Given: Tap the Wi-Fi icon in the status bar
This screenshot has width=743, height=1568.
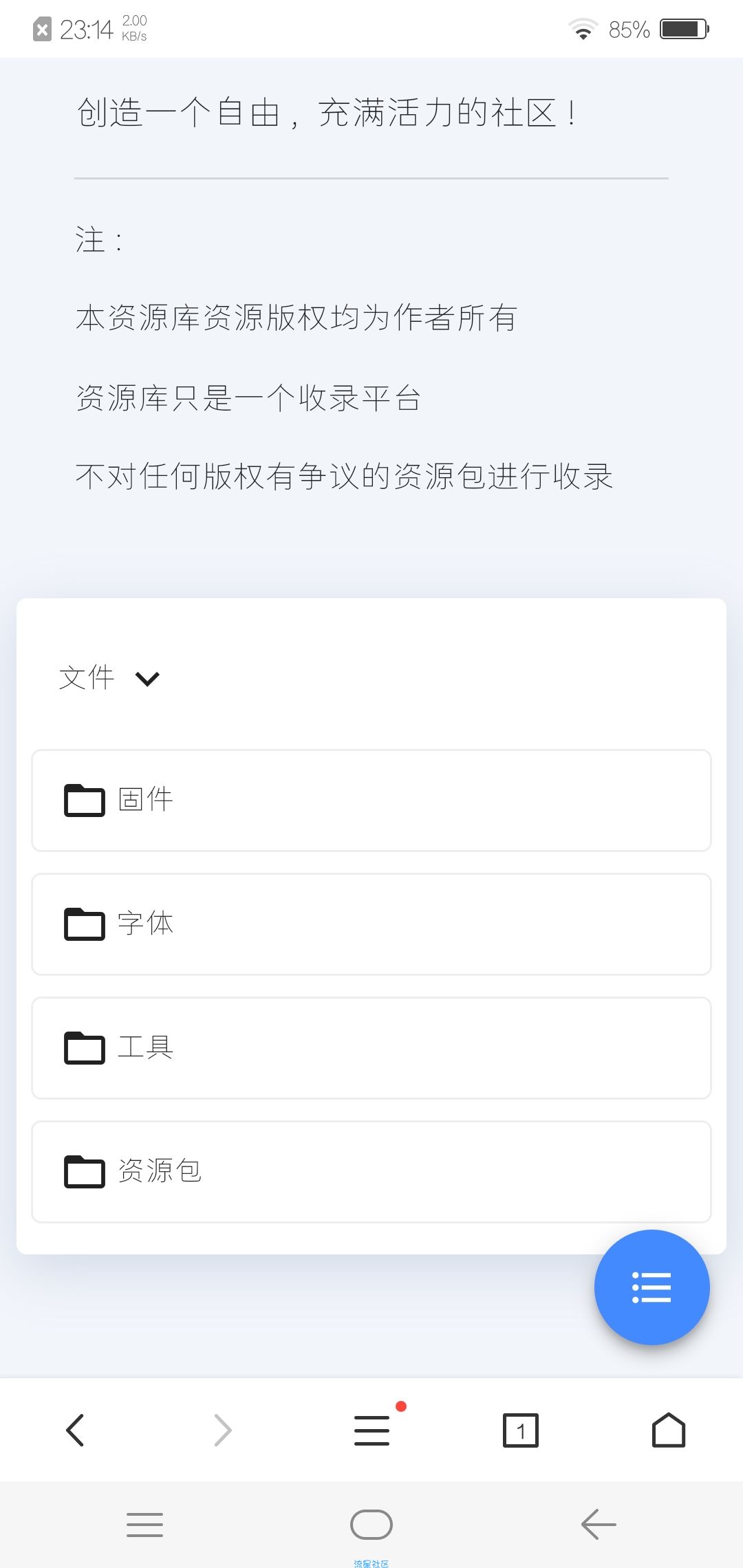Looking at the screenshot, I should tap(583, 29).
